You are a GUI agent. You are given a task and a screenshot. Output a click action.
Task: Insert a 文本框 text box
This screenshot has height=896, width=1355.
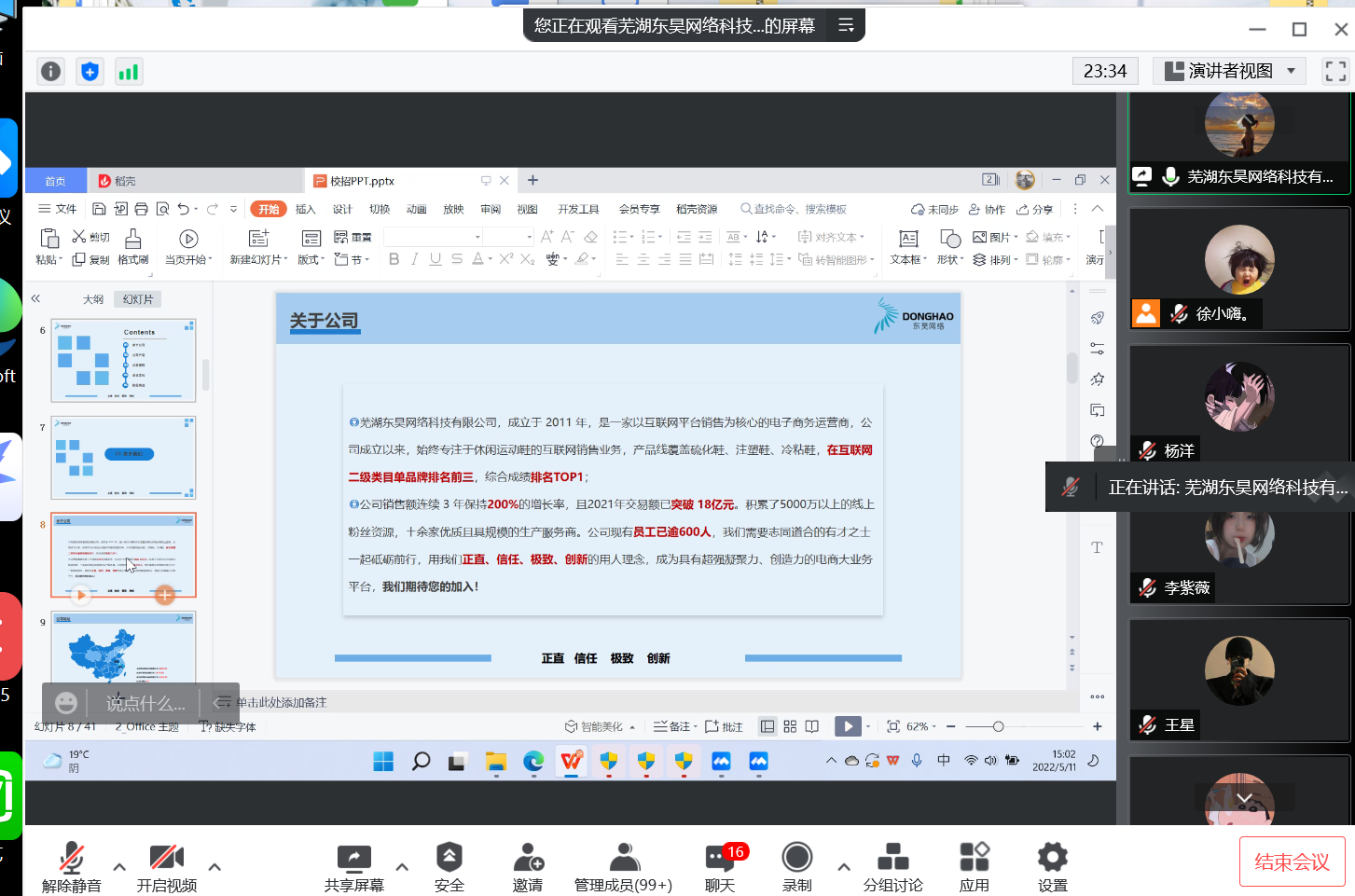908,247
